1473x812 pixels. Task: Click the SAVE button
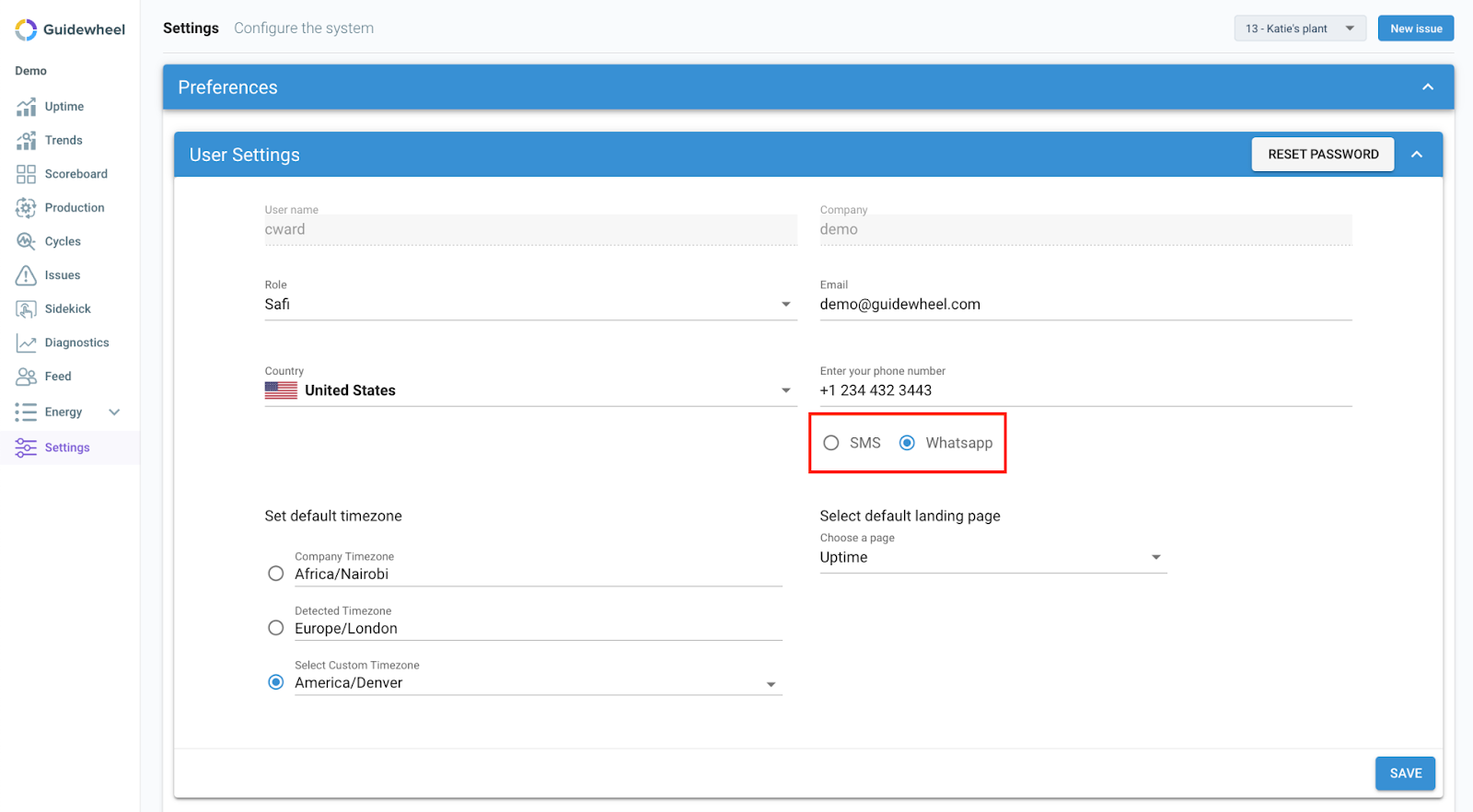click(1406, 773)
